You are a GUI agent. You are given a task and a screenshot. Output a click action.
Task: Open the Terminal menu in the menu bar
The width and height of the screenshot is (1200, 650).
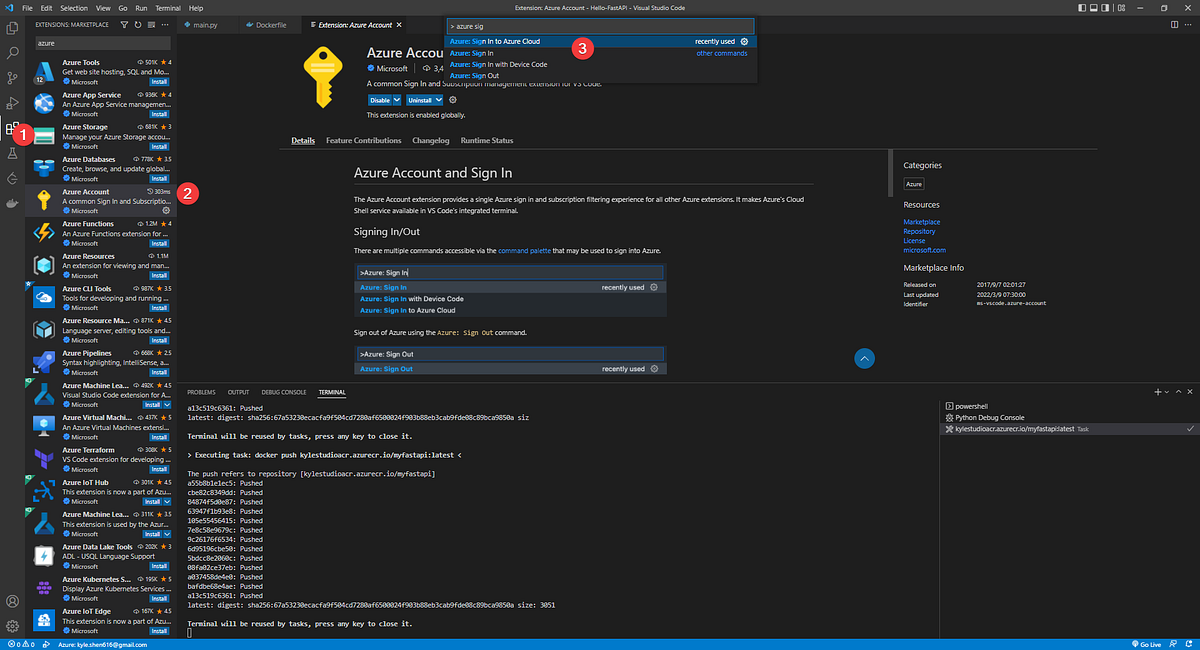pos(167,6)
